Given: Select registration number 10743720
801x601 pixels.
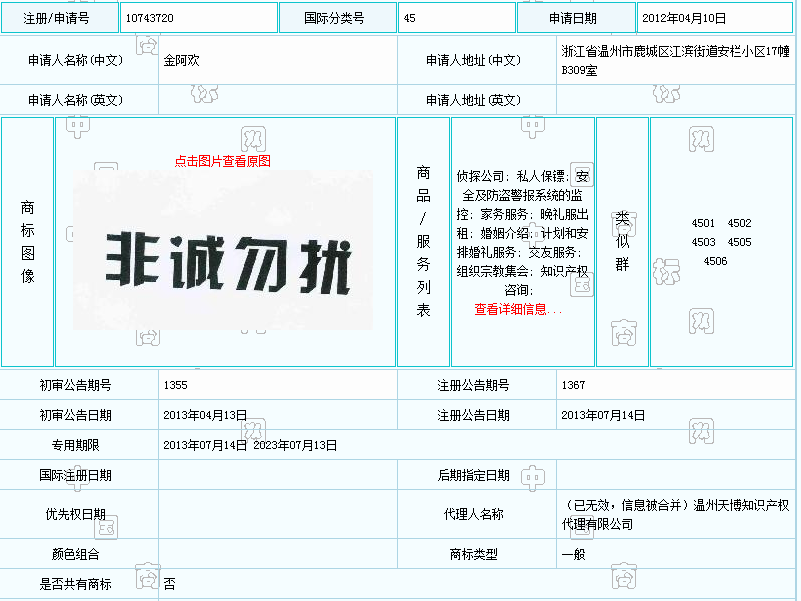Looking at the screenshot, I should point(150,18).
